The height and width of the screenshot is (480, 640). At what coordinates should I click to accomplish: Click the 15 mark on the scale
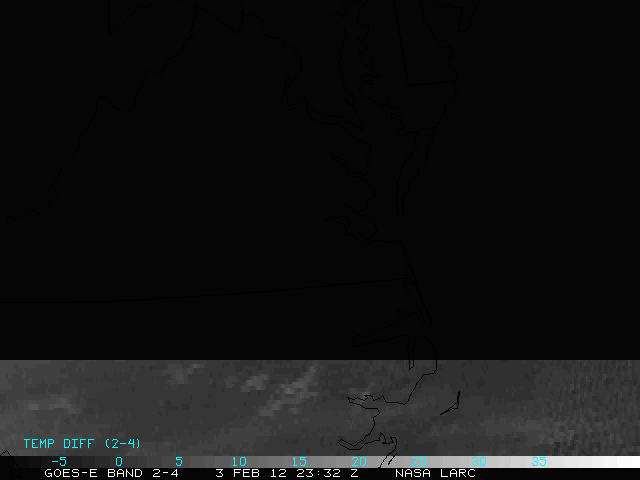298,461
